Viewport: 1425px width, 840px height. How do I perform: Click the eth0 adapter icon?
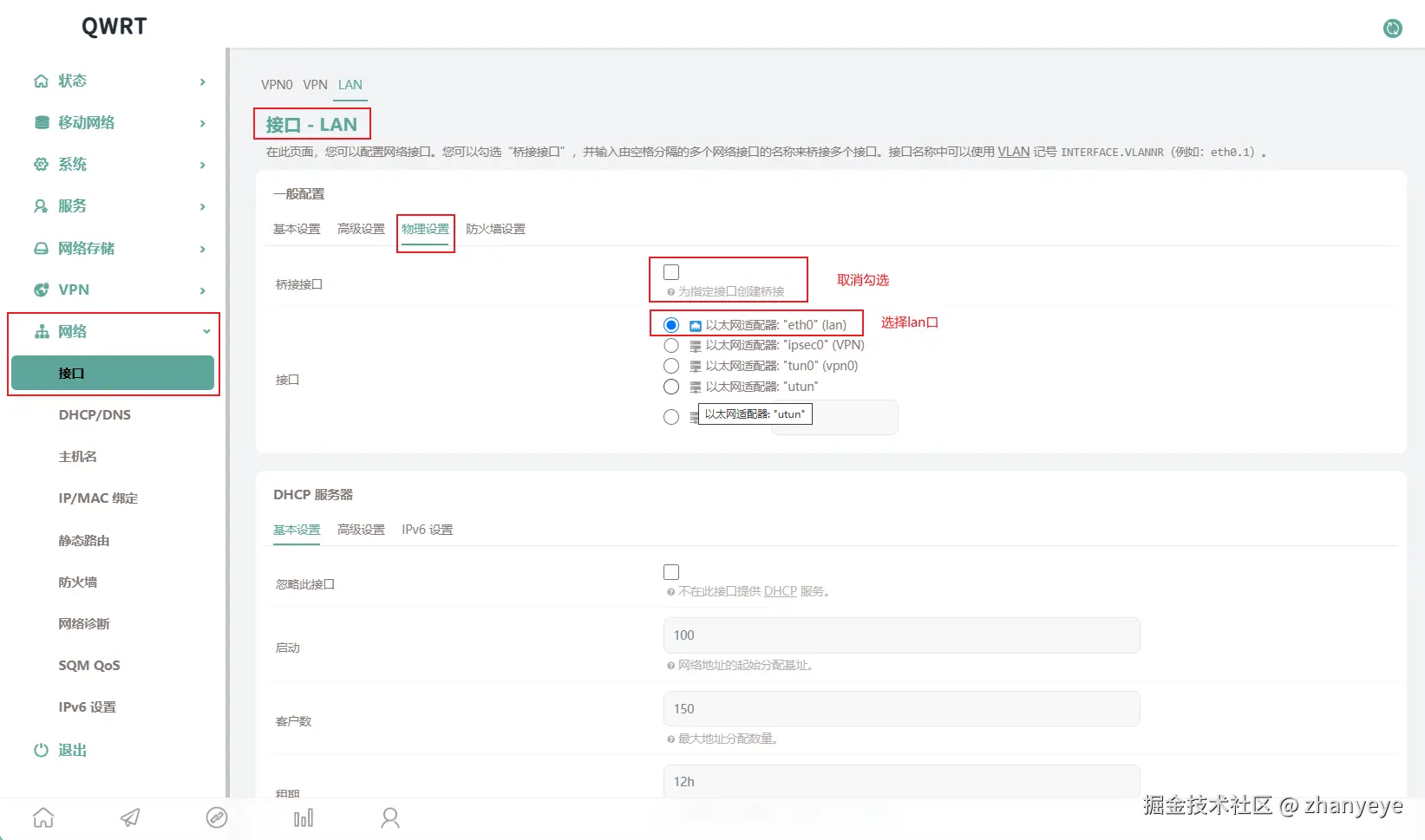tap(696, 326)
